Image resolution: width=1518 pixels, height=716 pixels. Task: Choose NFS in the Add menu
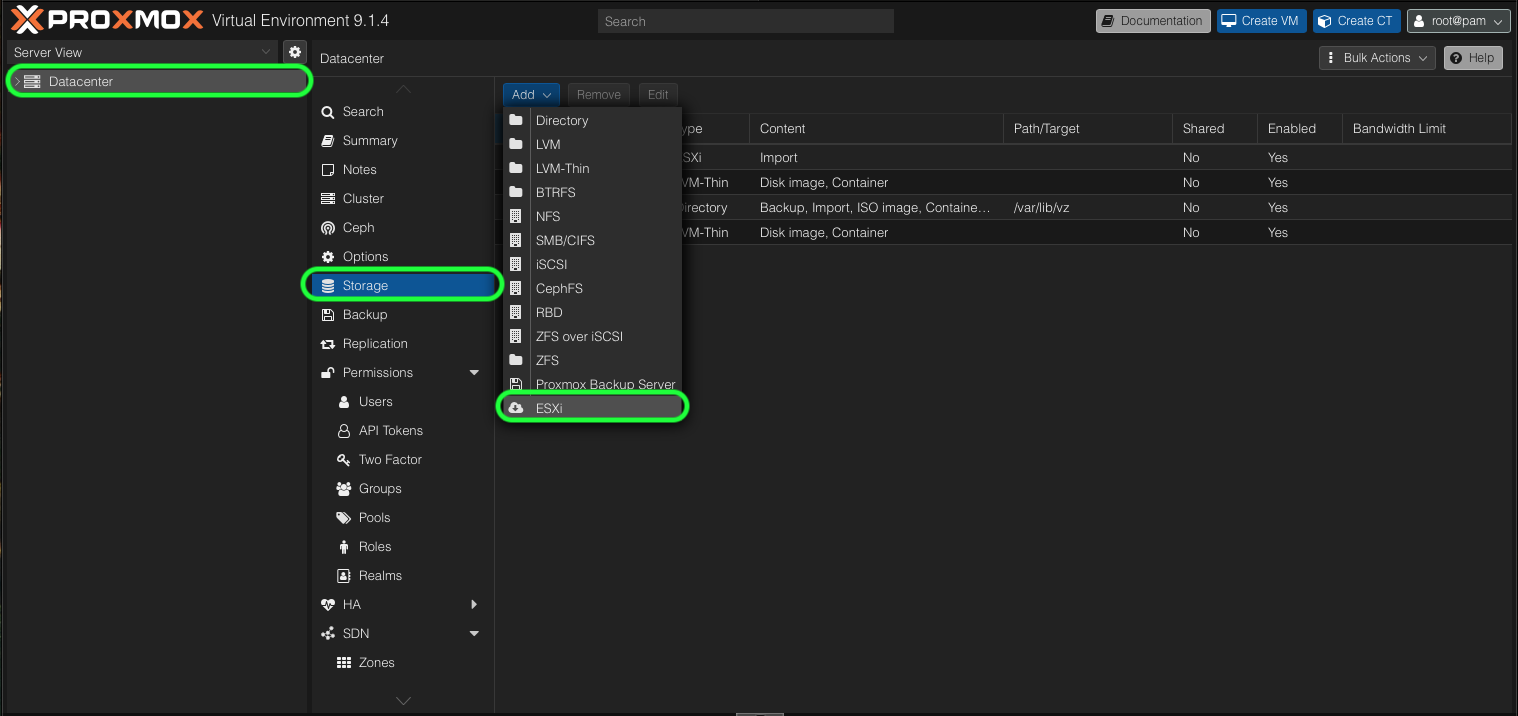point(548,217)
